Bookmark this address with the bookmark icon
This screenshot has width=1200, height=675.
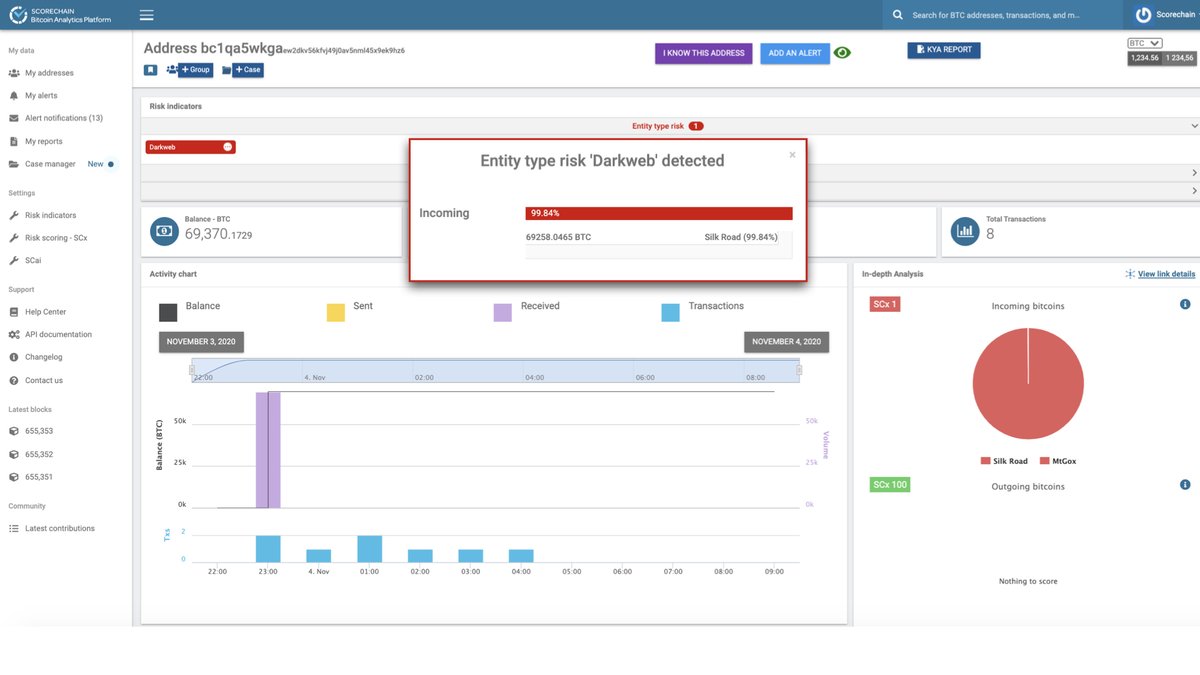click(150, 70)
